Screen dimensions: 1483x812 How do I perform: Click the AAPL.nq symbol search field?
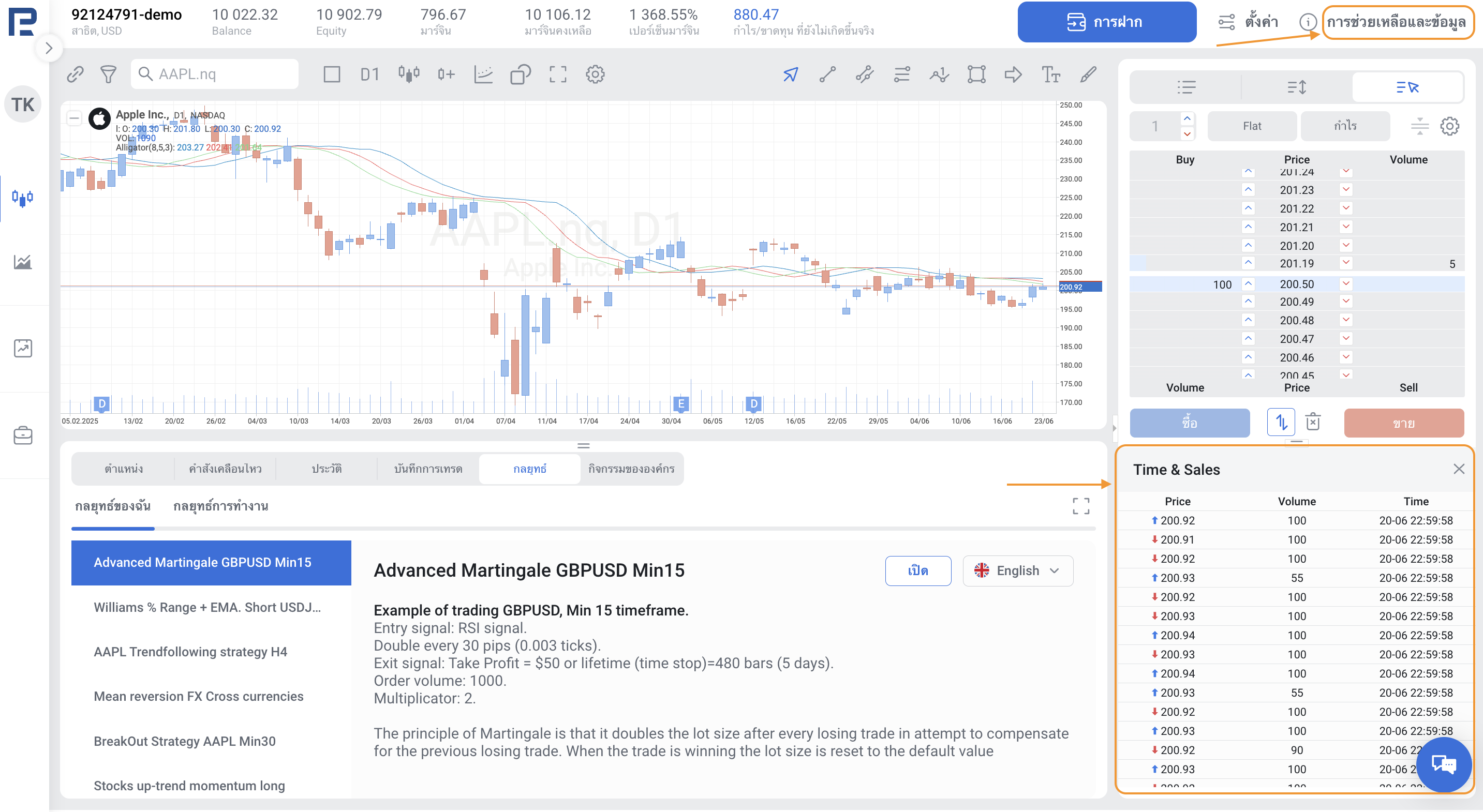click(214, 74)
